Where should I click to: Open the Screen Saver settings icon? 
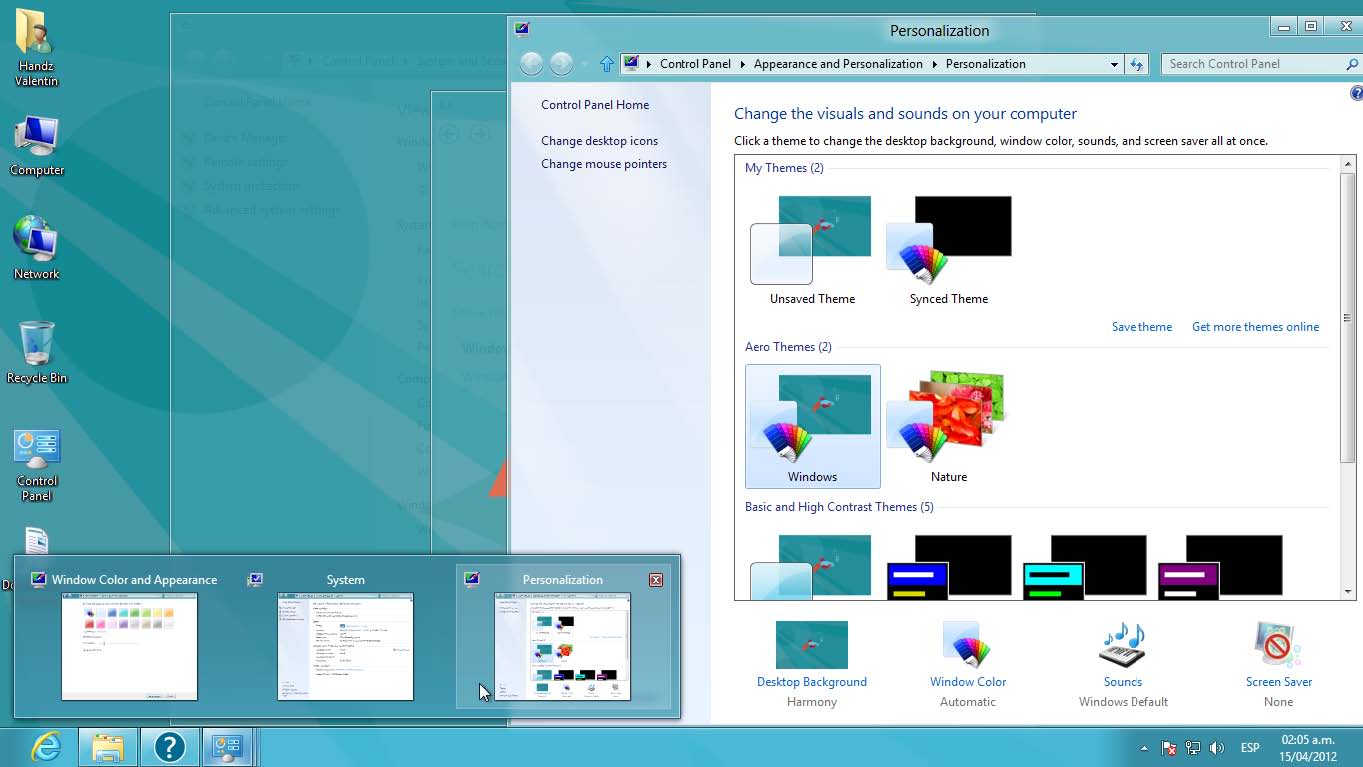tap(1278, 645)
